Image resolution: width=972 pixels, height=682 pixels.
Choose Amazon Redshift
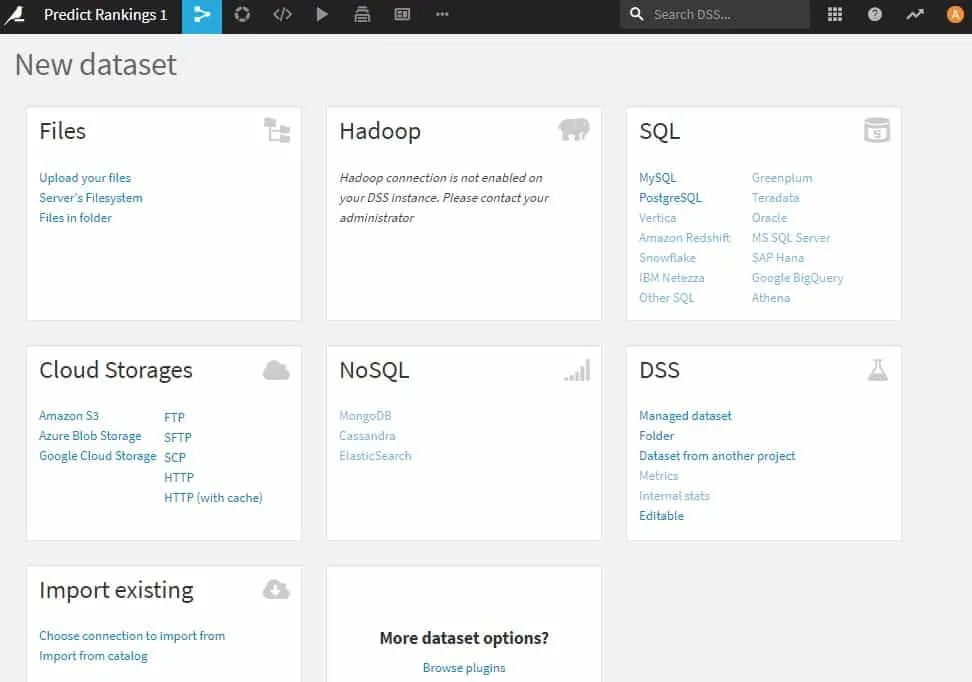[684, 237]
